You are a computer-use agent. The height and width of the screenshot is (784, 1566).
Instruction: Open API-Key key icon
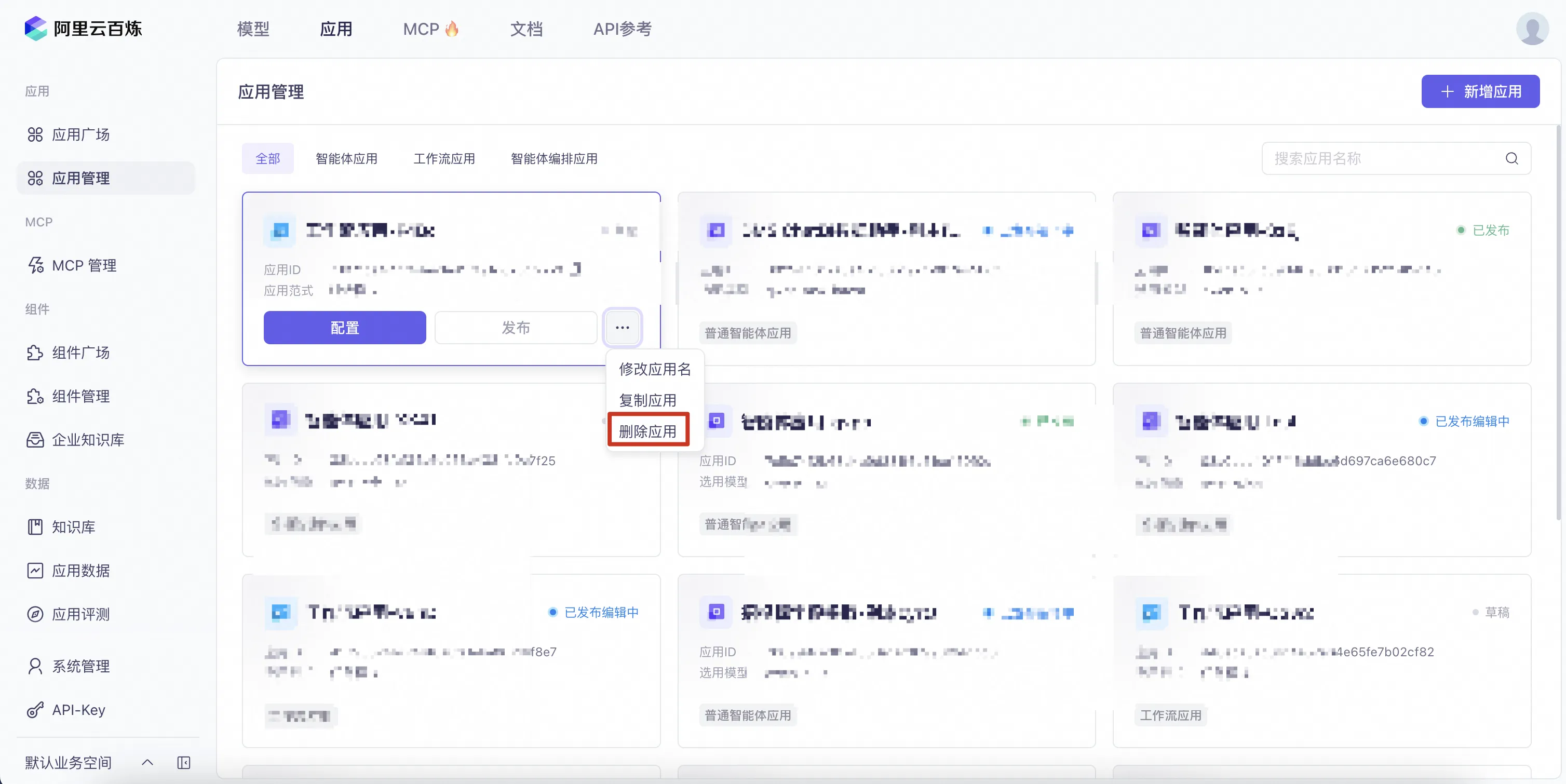[x=35, y=709]
